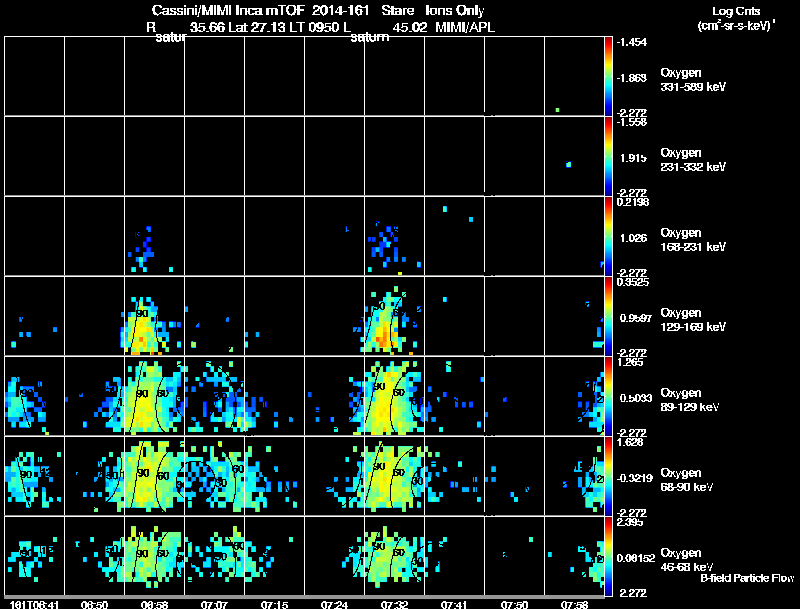This screenshot has height=609, width=800.
Task: Click the '1.628' colorbar value
Action: 630,442
